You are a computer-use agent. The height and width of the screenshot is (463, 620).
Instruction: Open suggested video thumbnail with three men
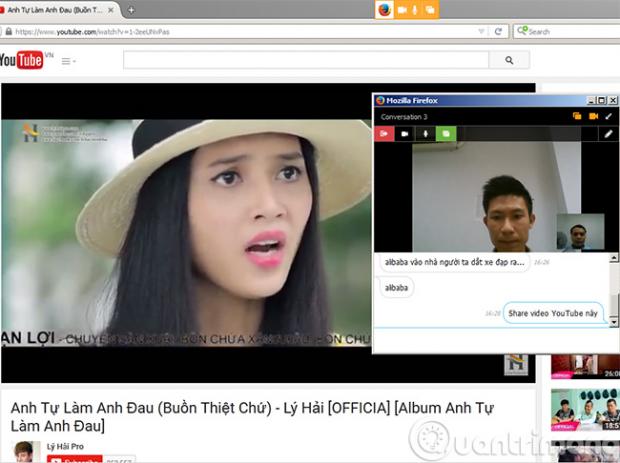[x=585, y=410]
